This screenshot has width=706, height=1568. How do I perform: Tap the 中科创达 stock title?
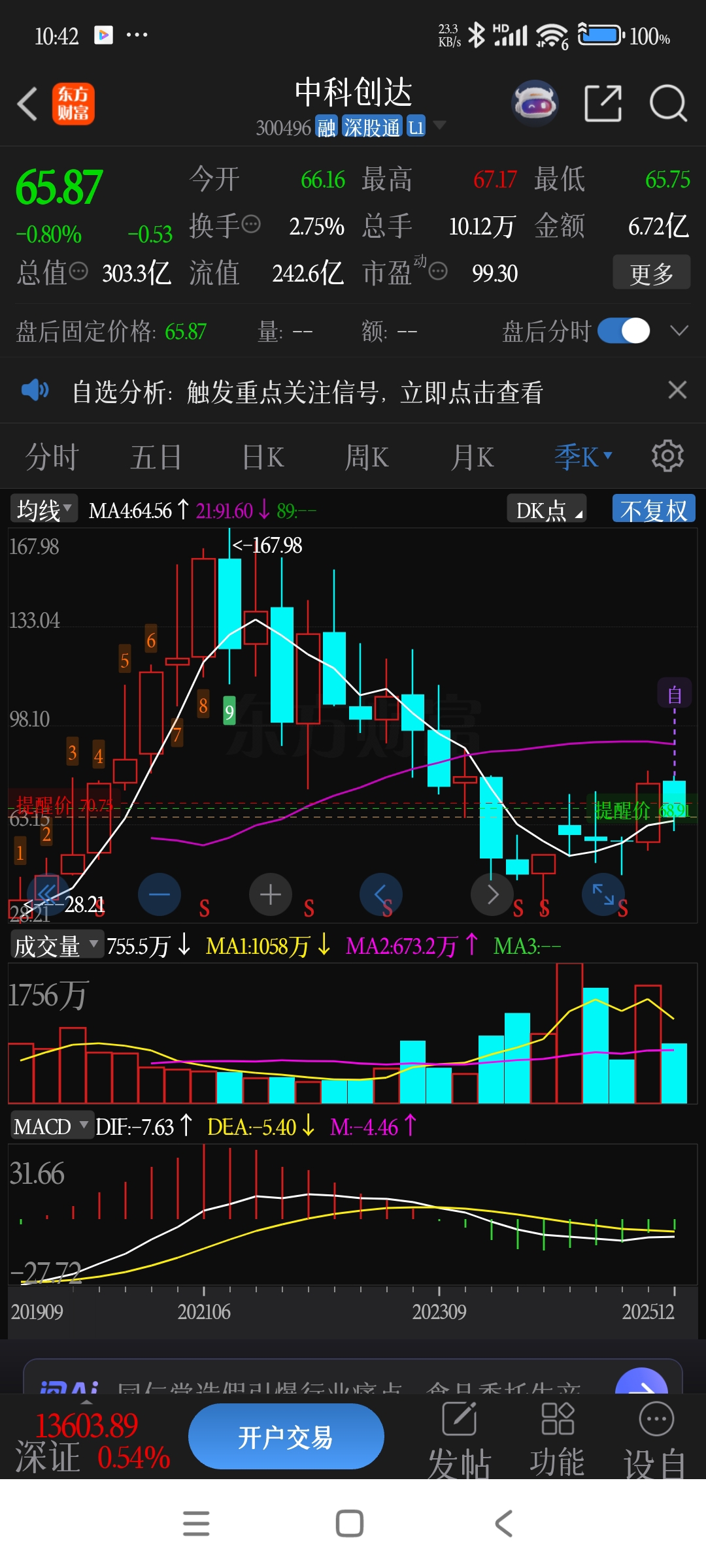click(x=353, y=91)
